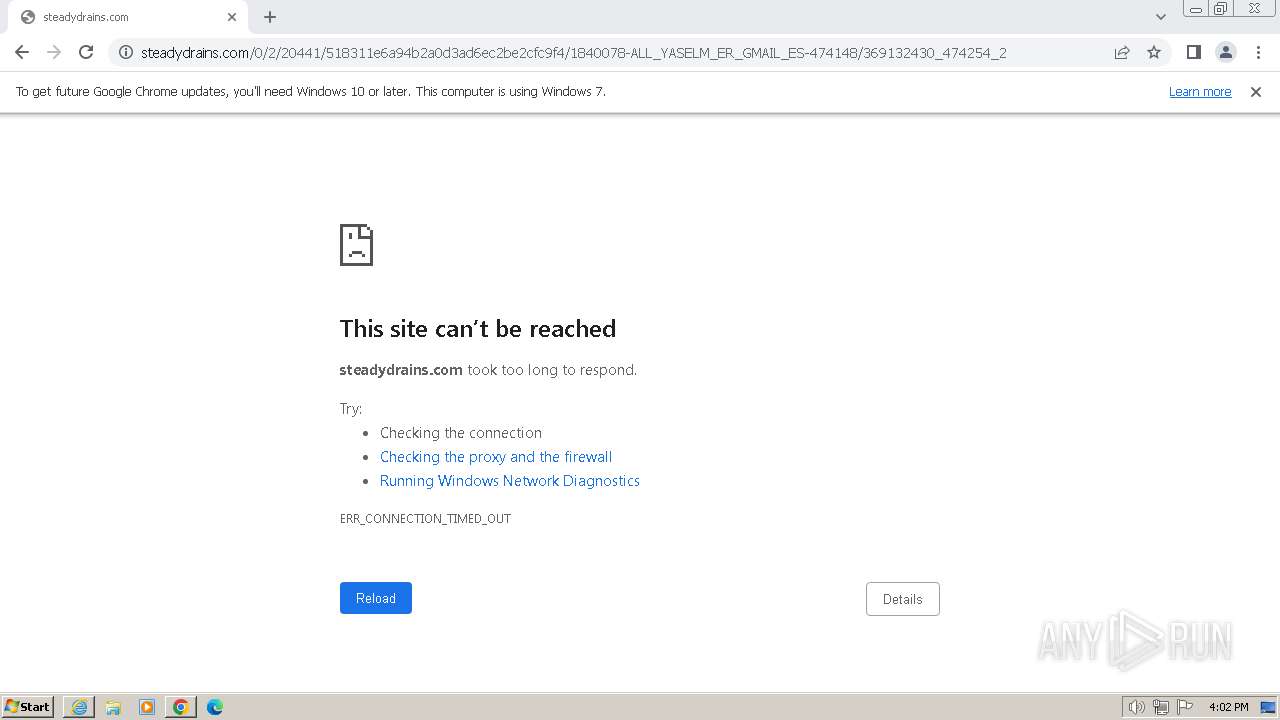Go back to the previous page
Image resolution: width=1280 pixels, height=720 pixels.
point(22,52)
